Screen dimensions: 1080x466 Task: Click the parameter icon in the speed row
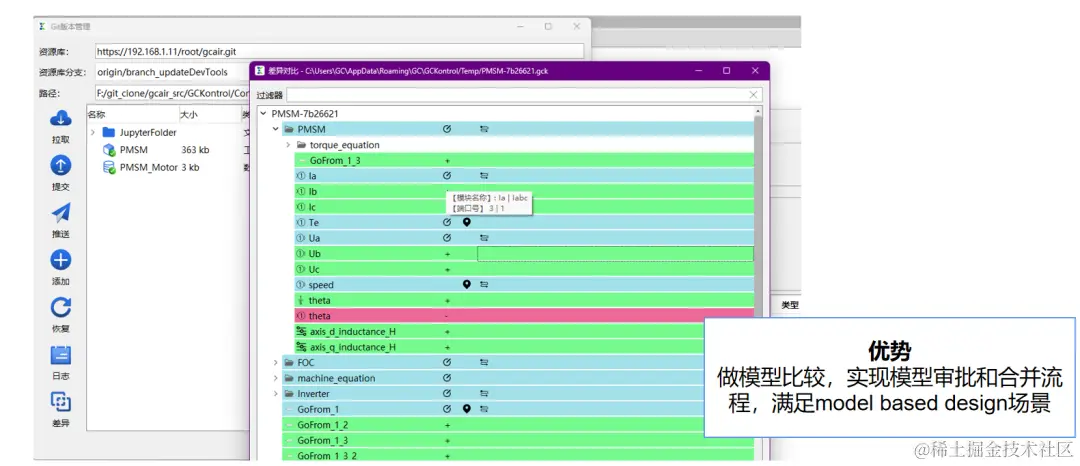coord(484,284)
